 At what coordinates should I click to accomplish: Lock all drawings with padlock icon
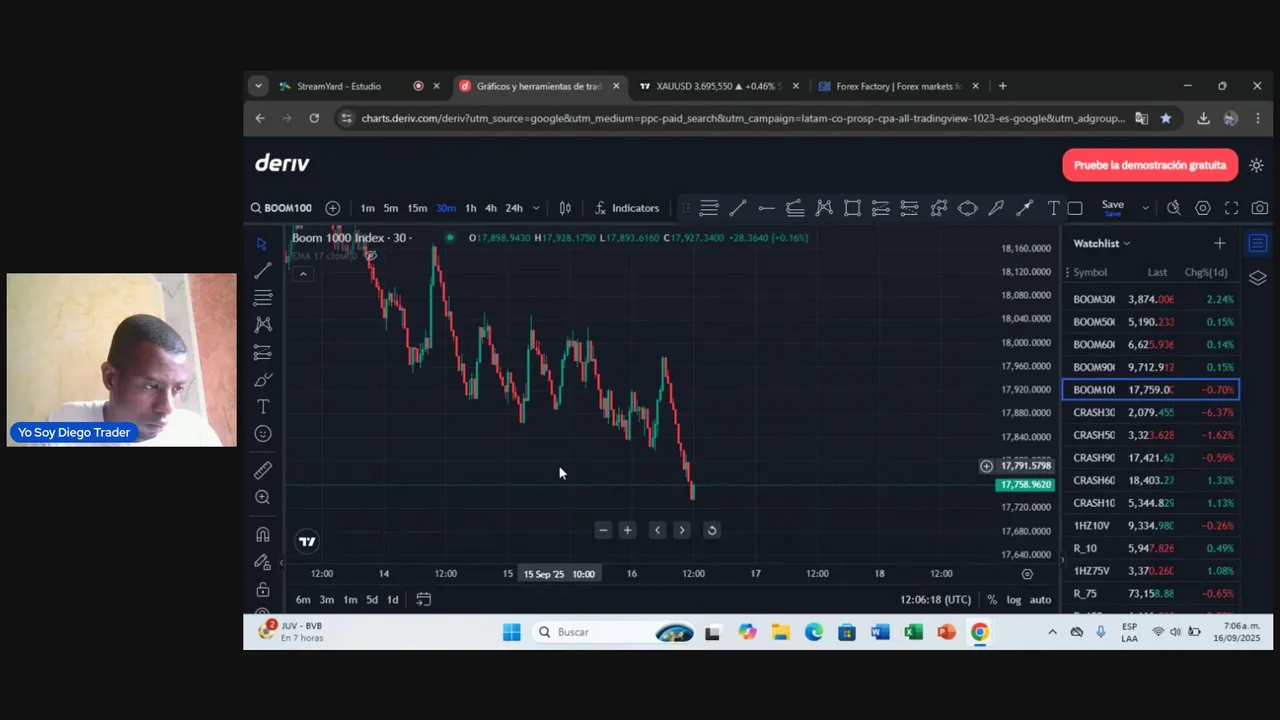pos(263,589)
